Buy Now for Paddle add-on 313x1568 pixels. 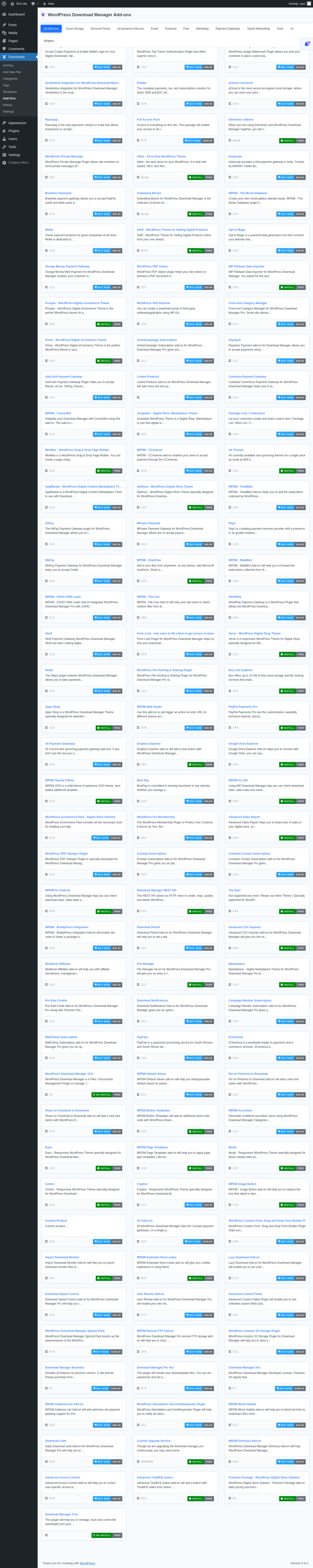point(199,104)
